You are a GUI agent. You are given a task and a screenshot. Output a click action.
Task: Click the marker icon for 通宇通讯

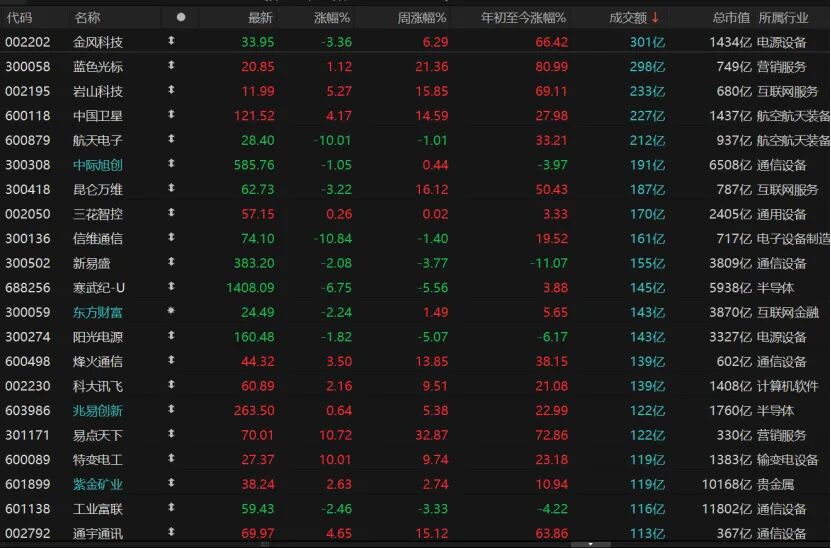pos(171,532)
